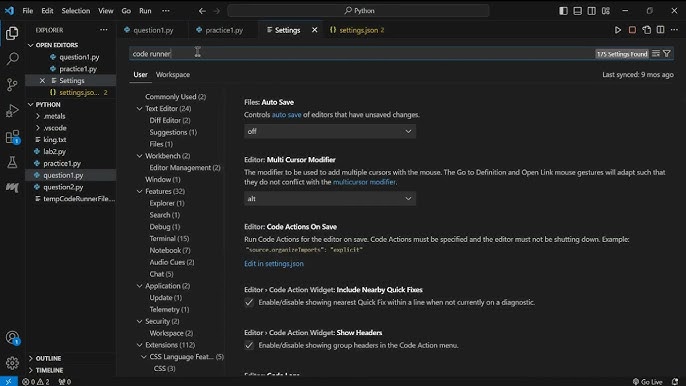Toggle Show Headers checkbox
This screenshot has height=386, width=686.
pos(249,345)
